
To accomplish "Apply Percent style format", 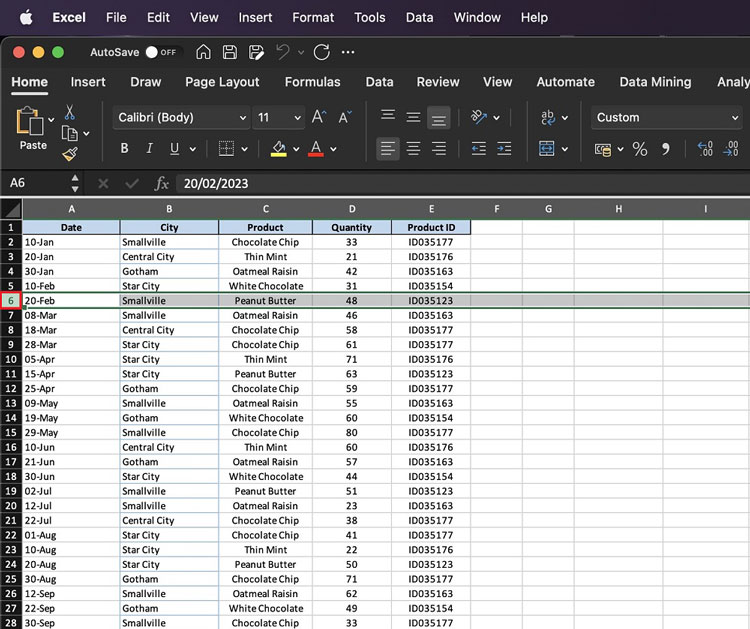I will [x=640, y=149].
